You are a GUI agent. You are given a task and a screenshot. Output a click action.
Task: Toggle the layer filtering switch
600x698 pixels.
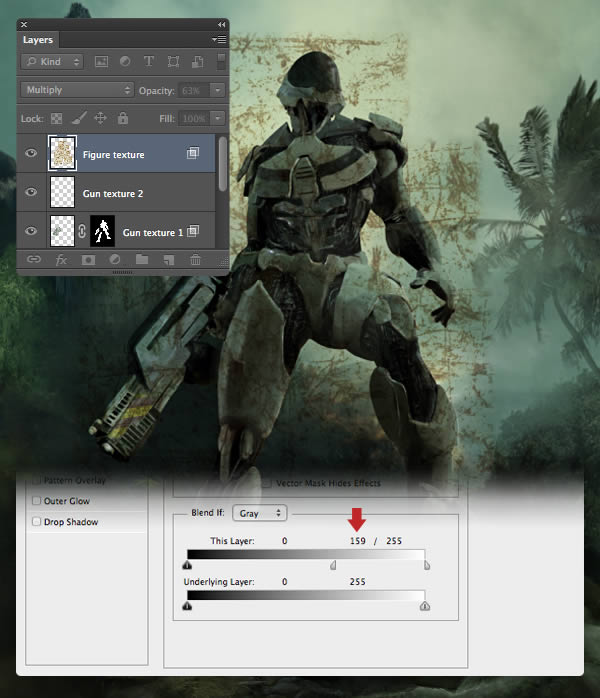[x=221, y=61]
